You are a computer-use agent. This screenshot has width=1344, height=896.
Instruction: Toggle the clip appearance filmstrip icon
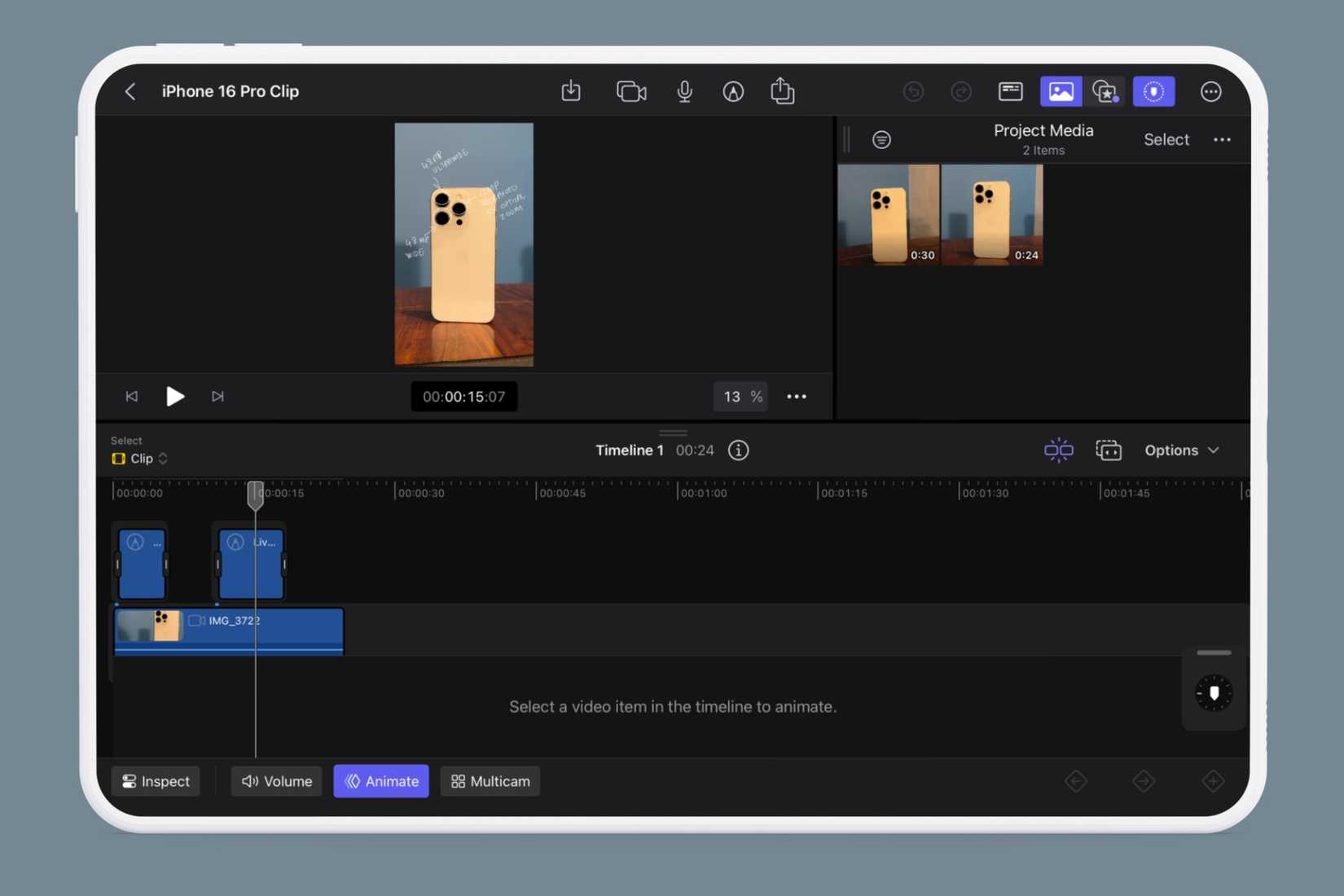(x=1109, y=450)
